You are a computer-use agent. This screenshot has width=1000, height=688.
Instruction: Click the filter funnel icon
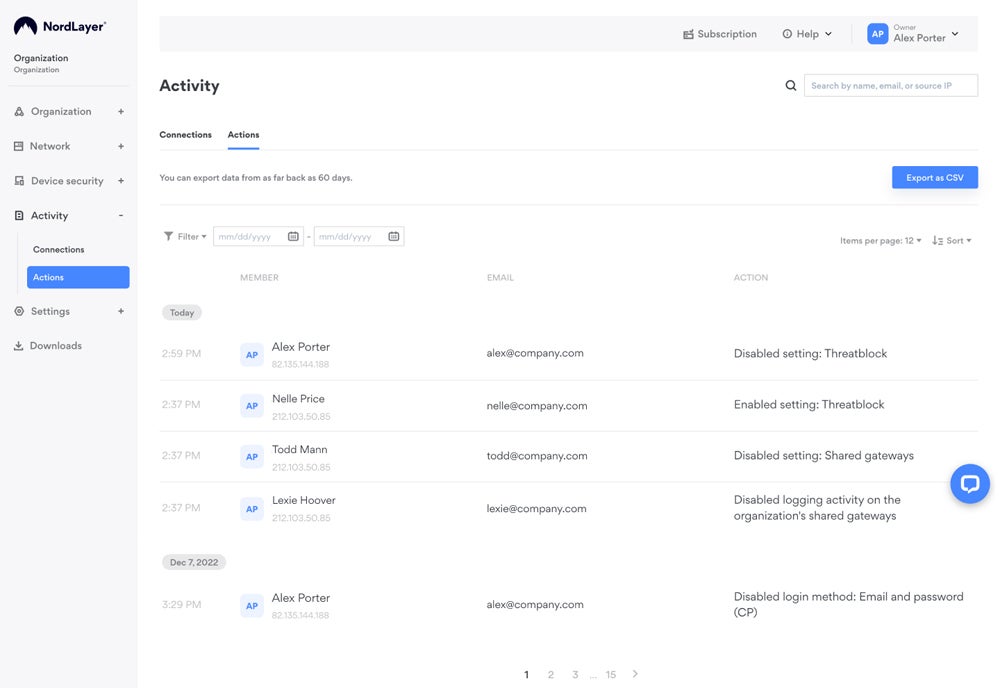(168, 236)
